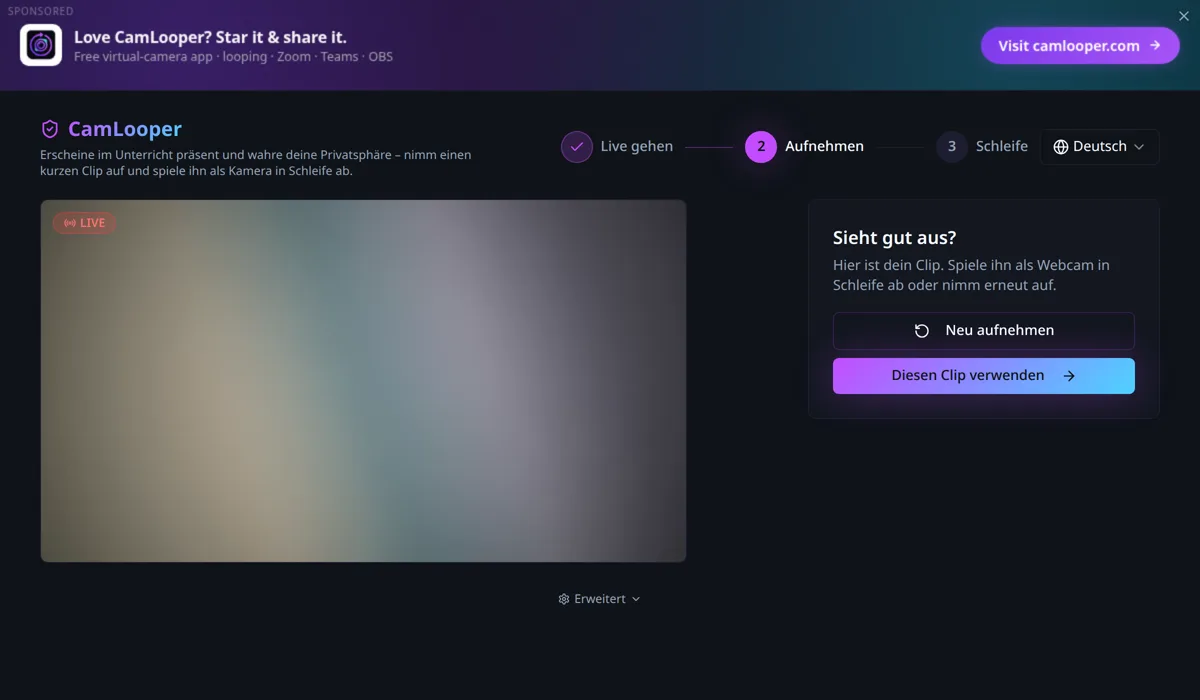Expand the Erweitert advanced settings
This screenshot has height=700, width=1200.
(x=600, y=599)
